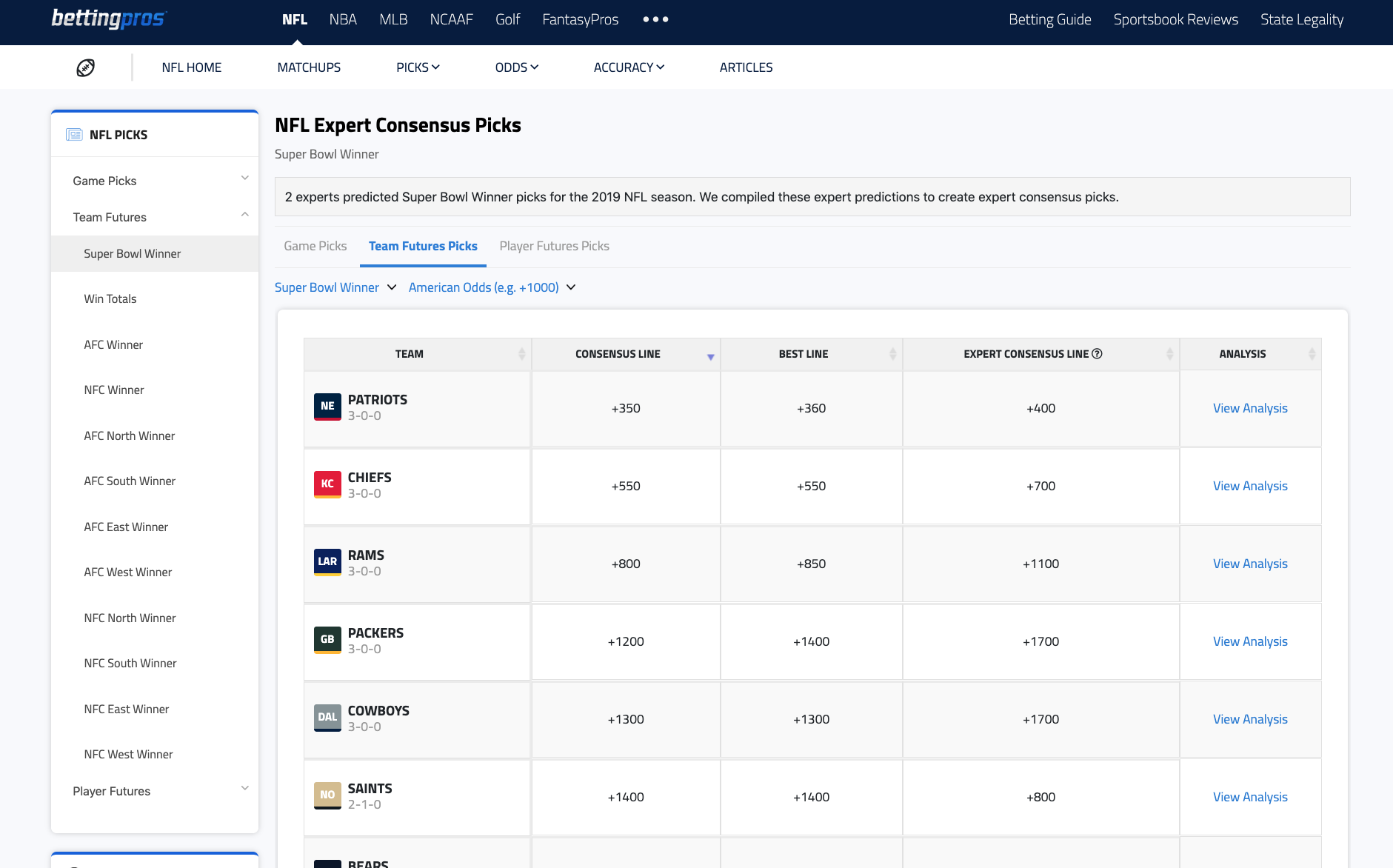View Analysis for the Saints
1393x868 pixels.
tap(1250, 797)
